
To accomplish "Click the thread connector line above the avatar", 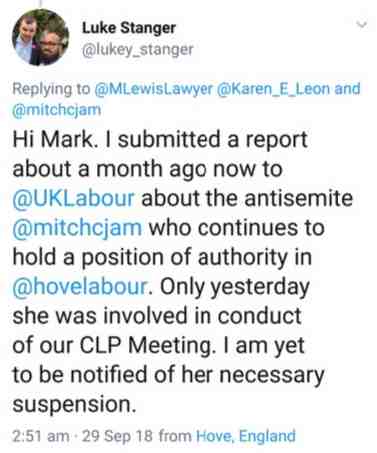I will tap(41, 3).
